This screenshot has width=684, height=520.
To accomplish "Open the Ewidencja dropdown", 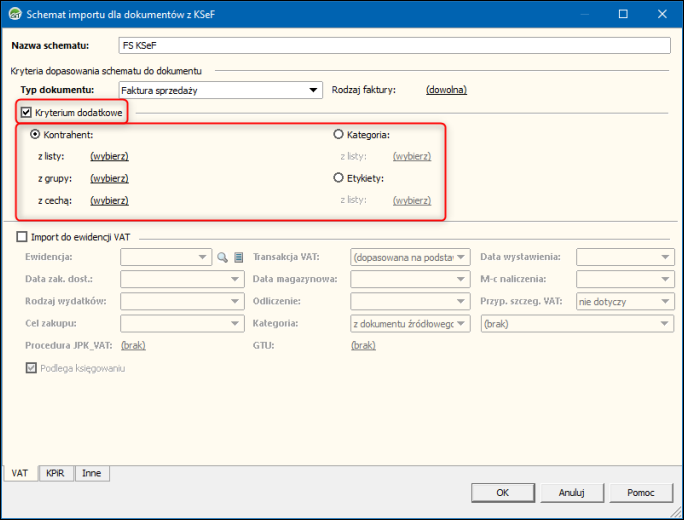I will tap(166, 257).
